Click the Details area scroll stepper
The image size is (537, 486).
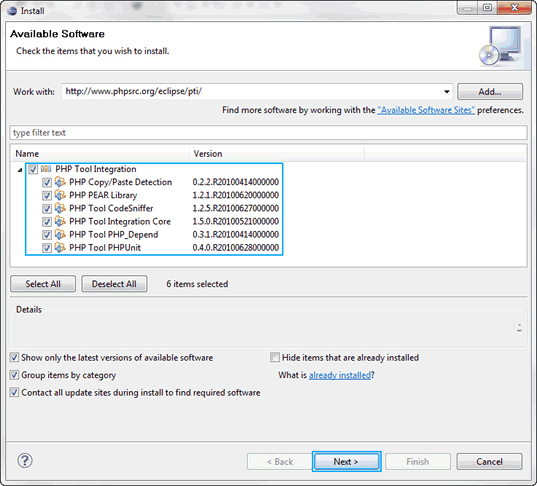click(520, 327)
